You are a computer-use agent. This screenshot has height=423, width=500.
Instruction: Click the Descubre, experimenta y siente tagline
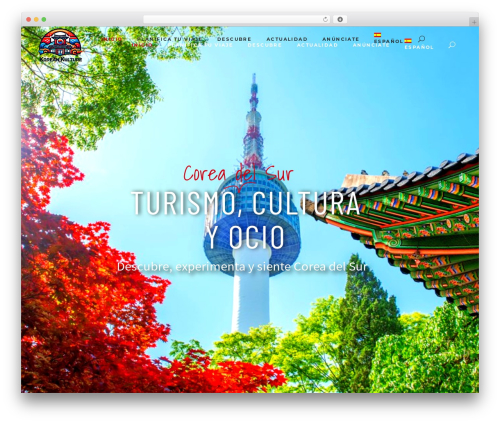click(242, 267)
